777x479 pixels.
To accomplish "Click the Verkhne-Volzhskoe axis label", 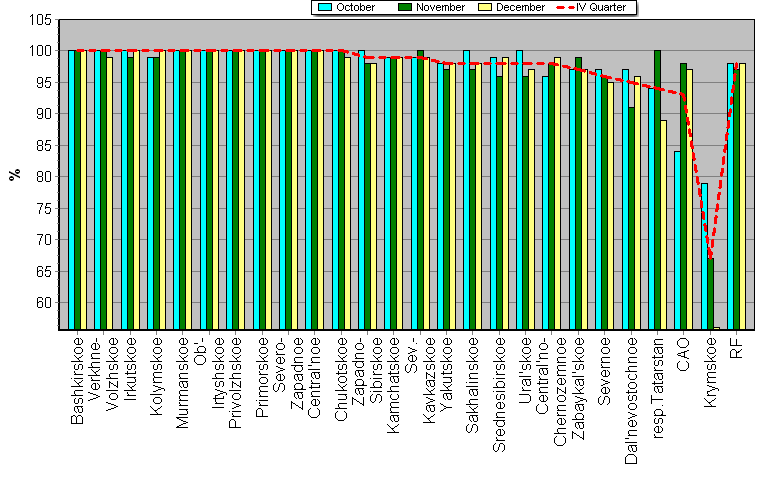I will pyautogui.click(x=103, y=374).
